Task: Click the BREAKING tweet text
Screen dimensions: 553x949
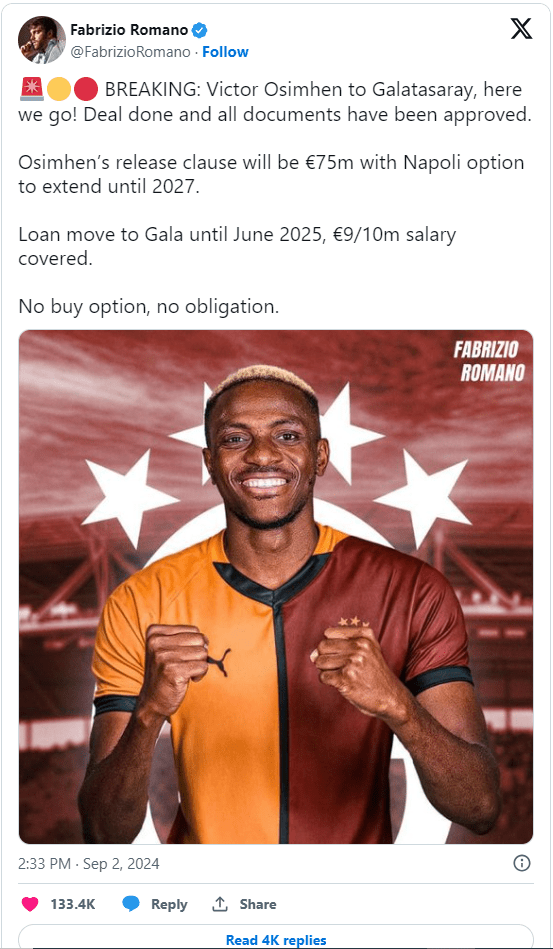Action: pos(275,103)
